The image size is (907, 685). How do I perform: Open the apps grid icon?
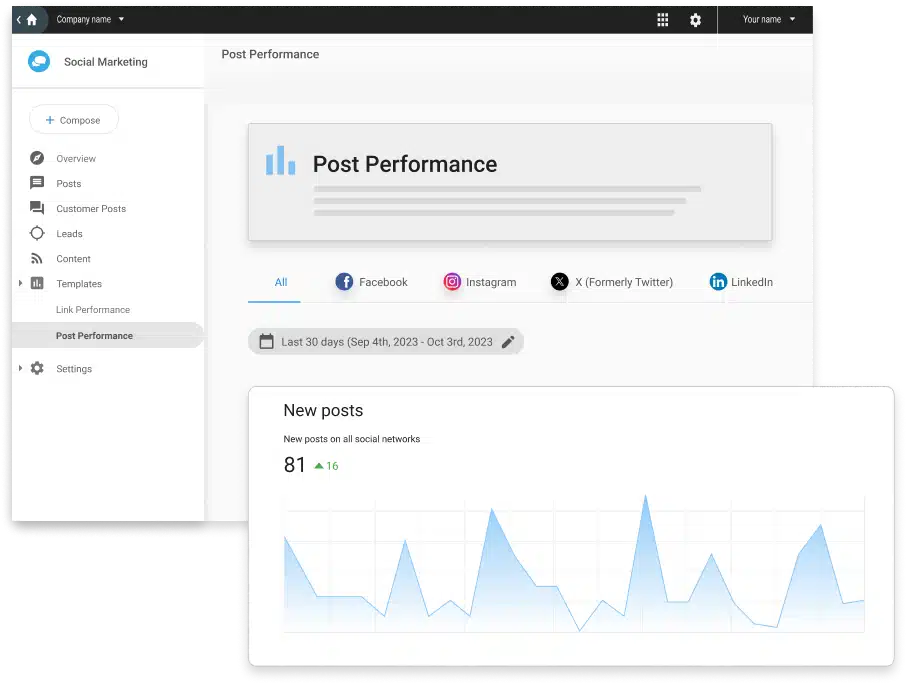click(x=662, y=20)
